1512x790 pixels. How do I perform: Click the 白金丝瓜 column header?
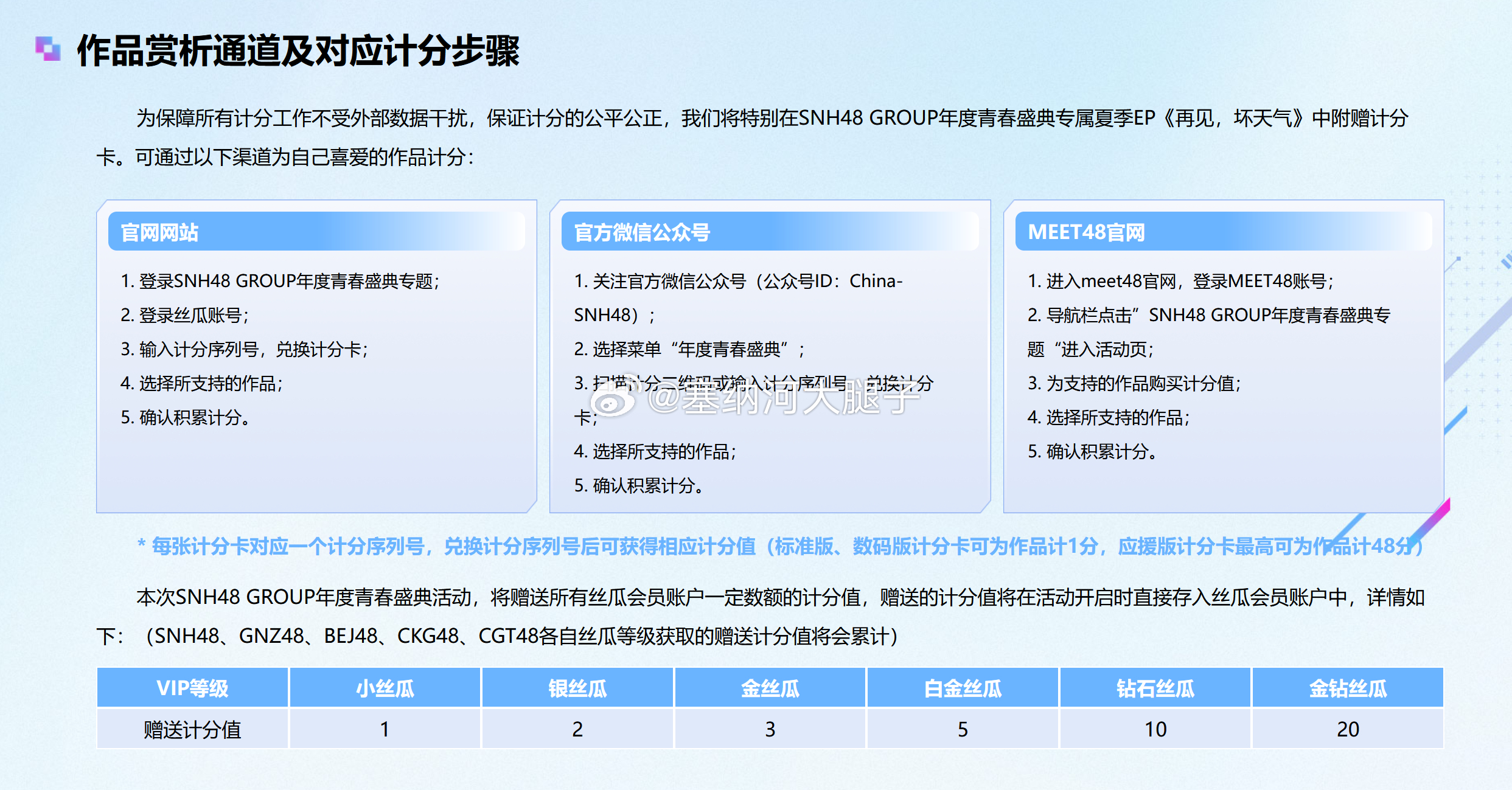(x=963, y=688)
